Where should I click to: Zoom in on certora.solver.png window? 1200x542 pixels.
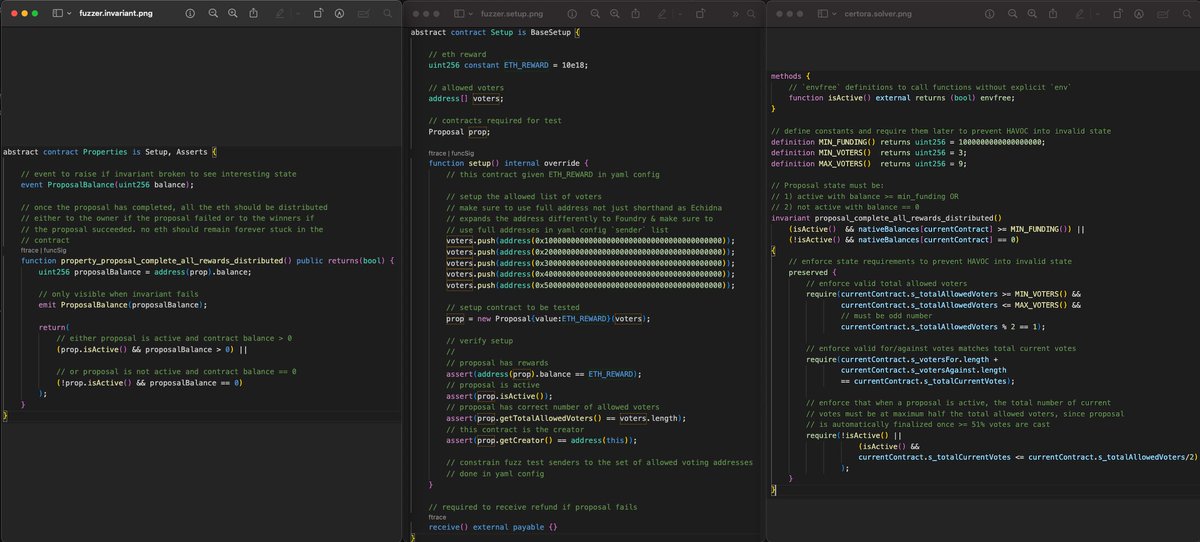tap(1032, 14)
